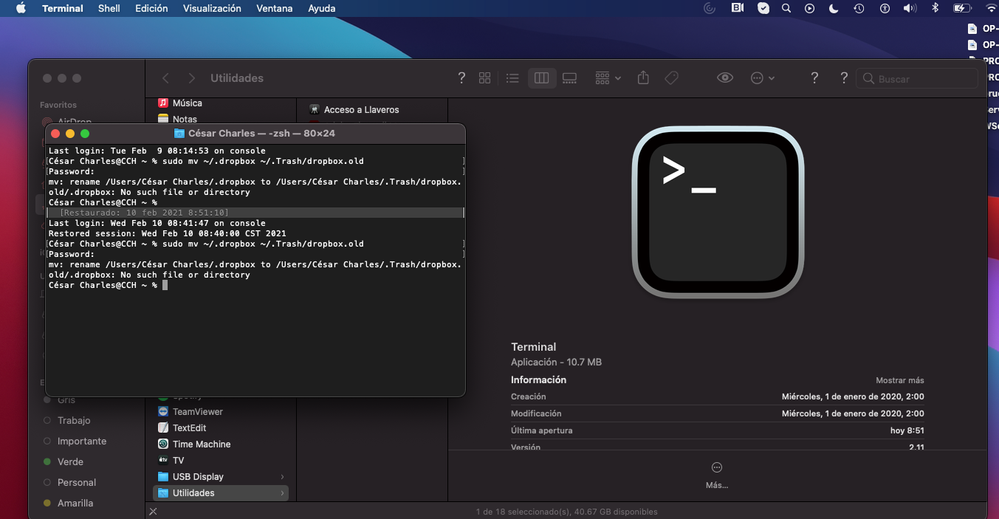Image resolution: width=999 pixels, height=519 pixels.
Task: Open the group-by dropdown in toolbar
Action: pos(607,78)
